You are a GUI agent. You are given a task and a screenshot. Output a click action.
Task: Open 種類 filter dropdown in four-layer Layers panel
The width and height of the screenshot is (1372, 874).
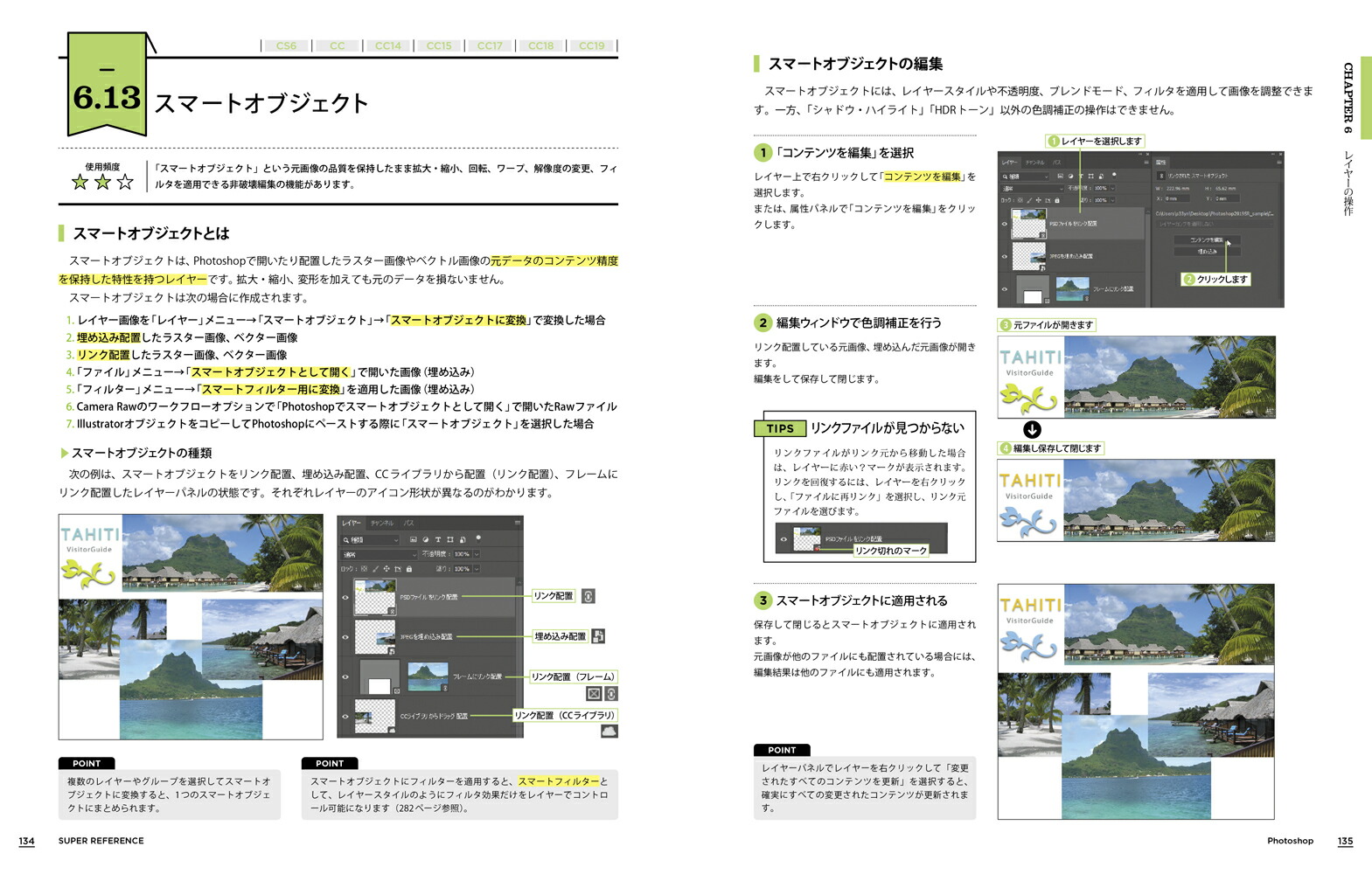(370, 540)
